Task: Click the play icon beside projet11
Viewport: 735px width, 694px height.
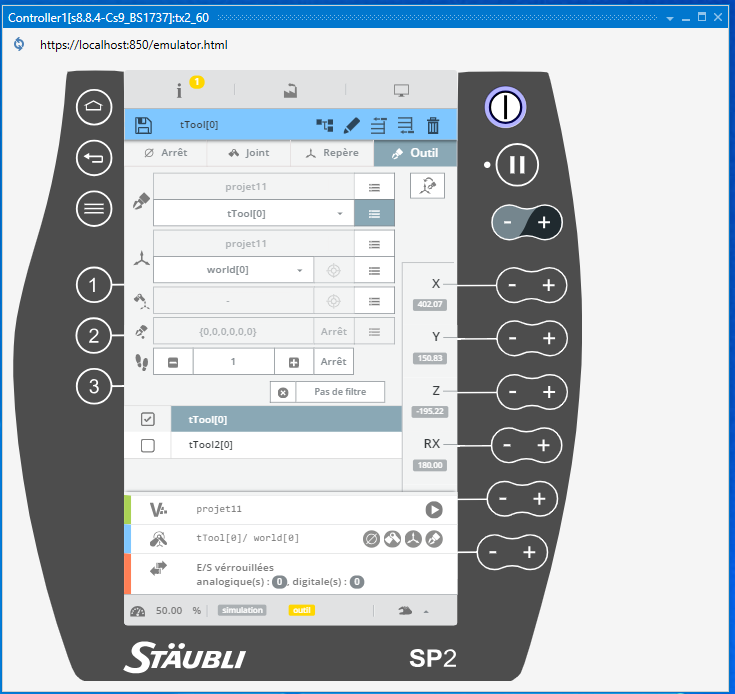Action: coord(433,509)
